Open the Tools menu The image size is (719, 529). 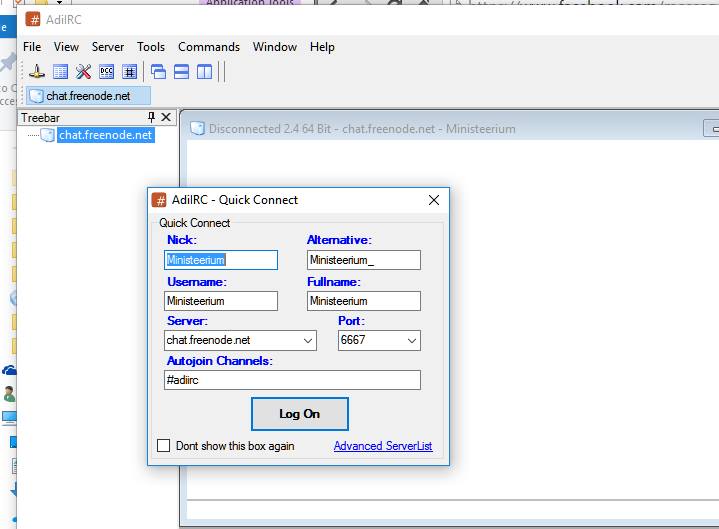click(x=151, y=47)
